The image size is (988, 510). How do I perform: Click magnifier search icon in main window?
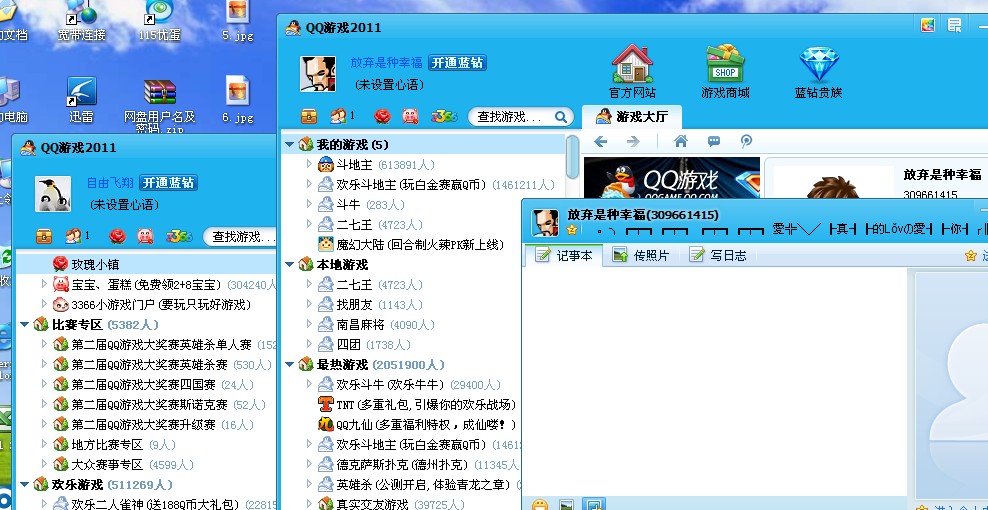[561, 117]
